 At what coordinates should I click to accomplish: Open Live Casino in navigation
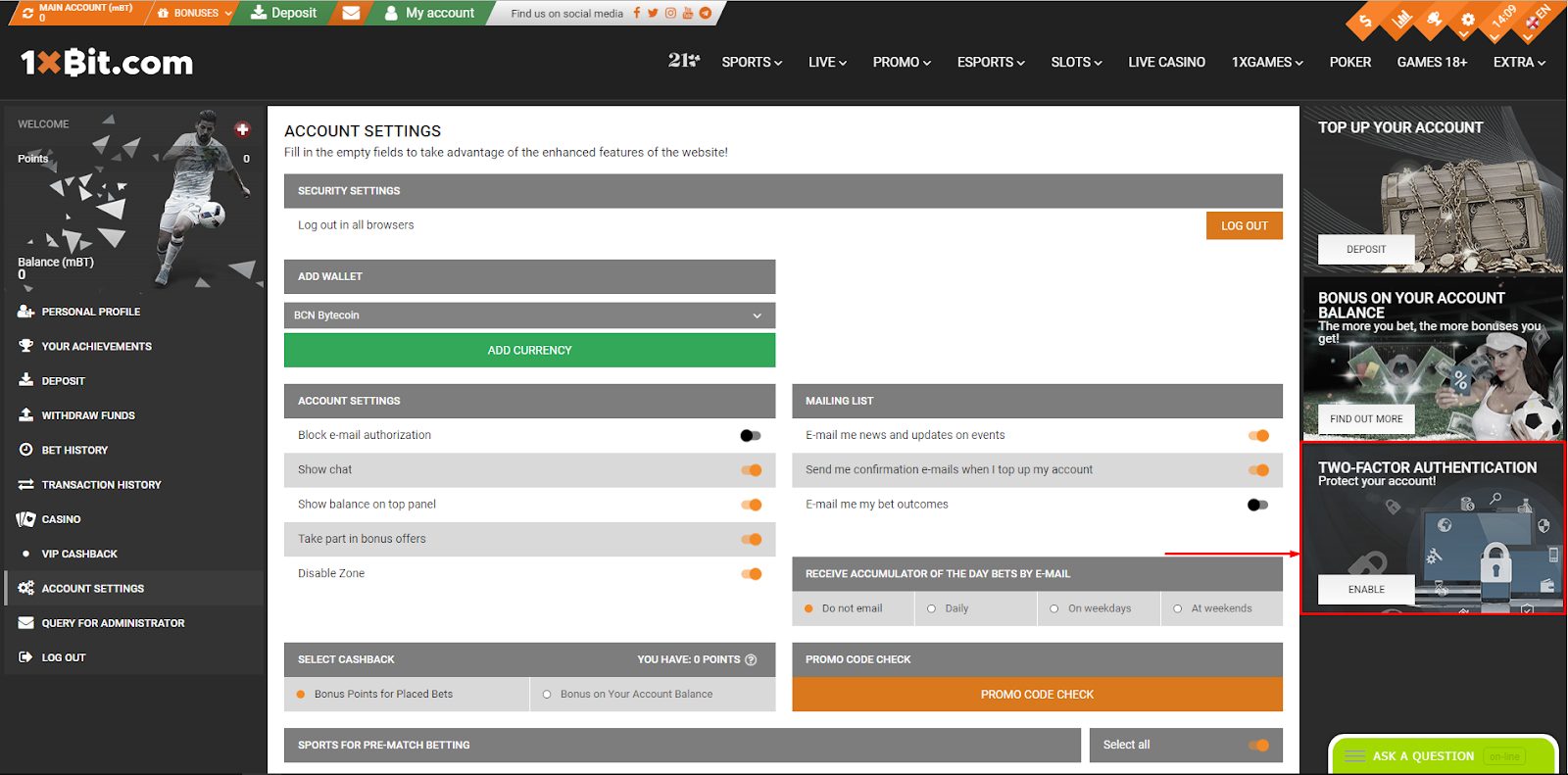coord(1166,62)
